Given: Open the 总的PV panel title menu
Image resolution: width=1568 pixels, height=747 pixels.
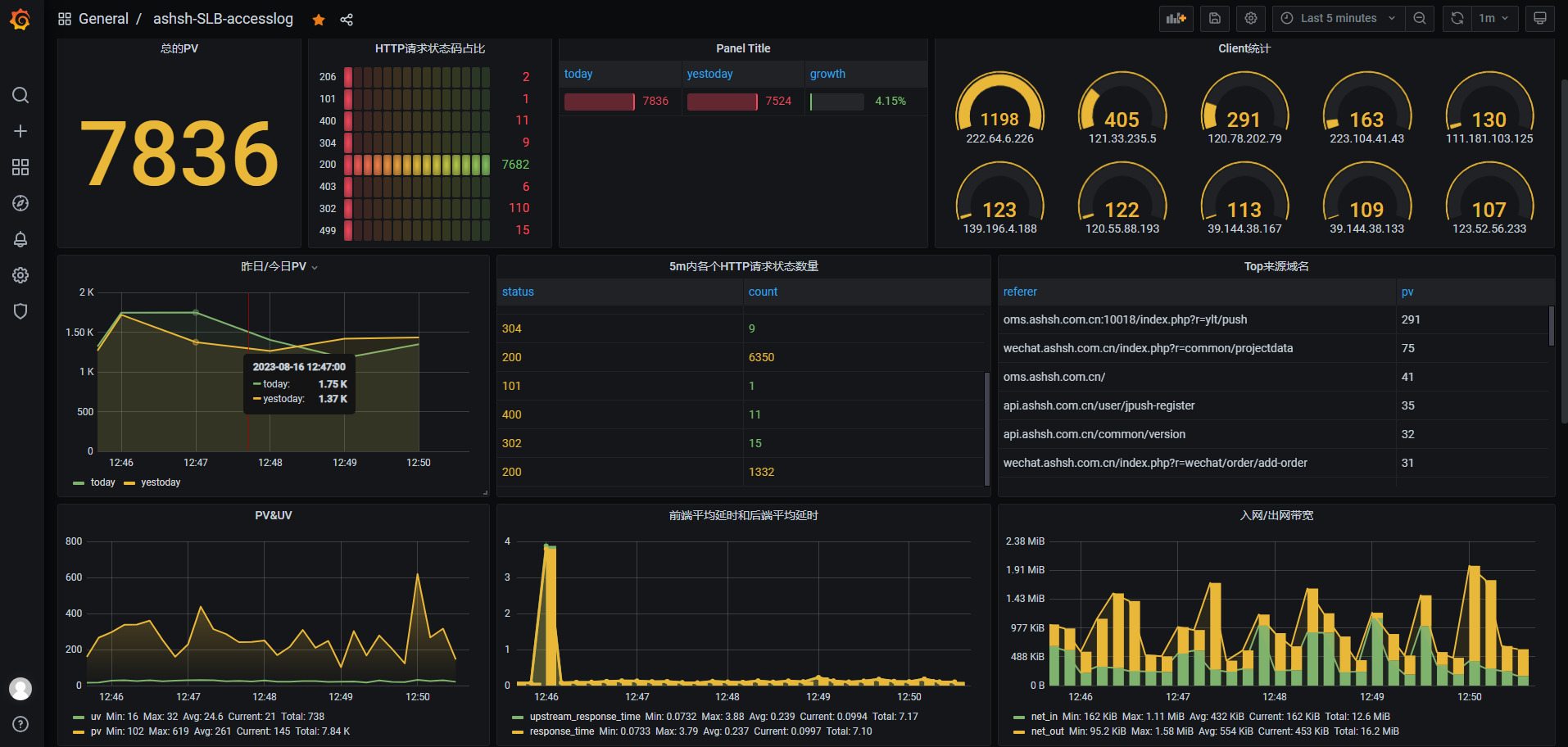Looking at the screenshot, I should point(179,48).
